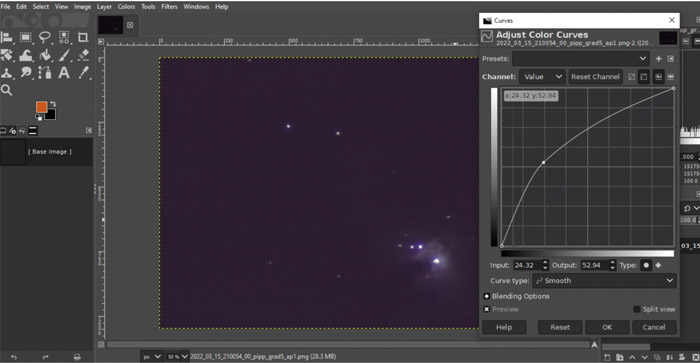Open the Edit menu
The width and height of the screenshot is (700, 363).
click(21, 7)
